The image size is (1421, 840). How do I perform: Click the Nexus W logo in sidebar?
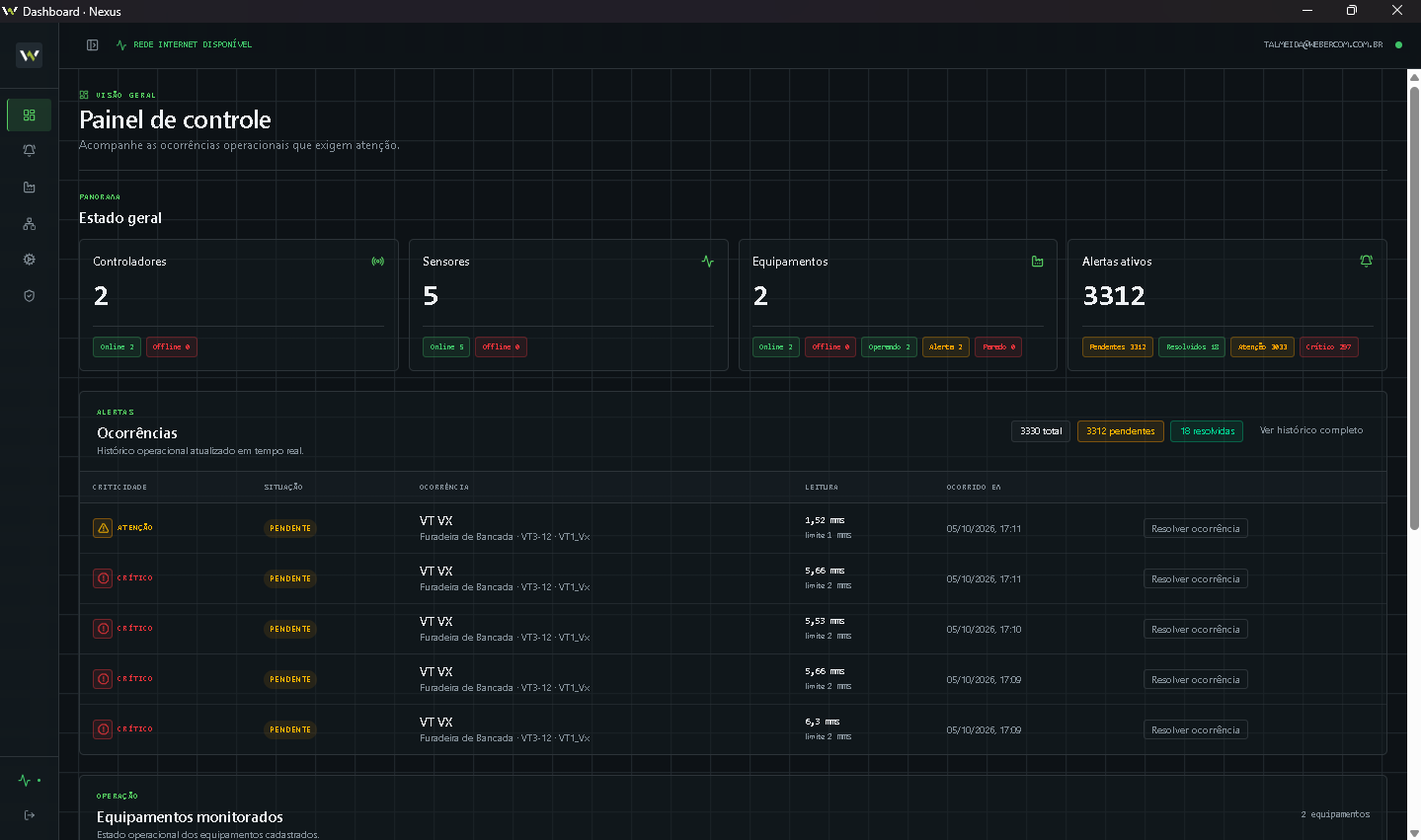pyautogui.click(x=30, y=55)
